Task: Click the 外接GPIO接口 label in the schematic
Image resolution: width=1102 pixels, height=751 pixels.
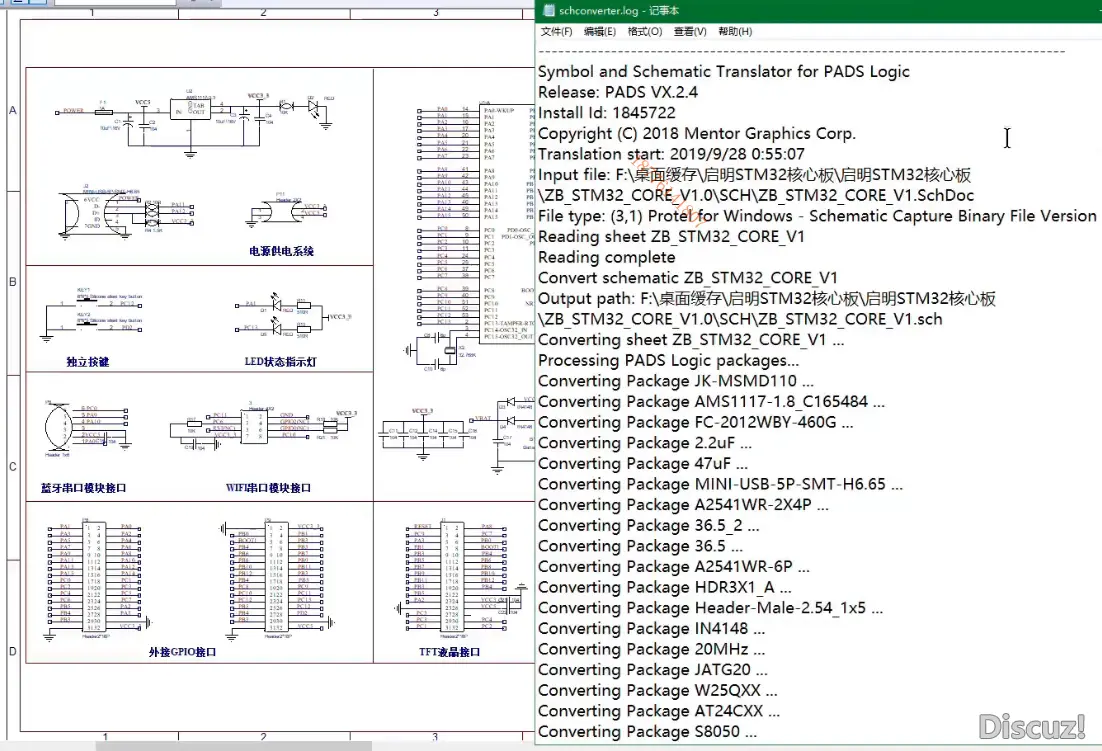Action: tap(182, 652)
